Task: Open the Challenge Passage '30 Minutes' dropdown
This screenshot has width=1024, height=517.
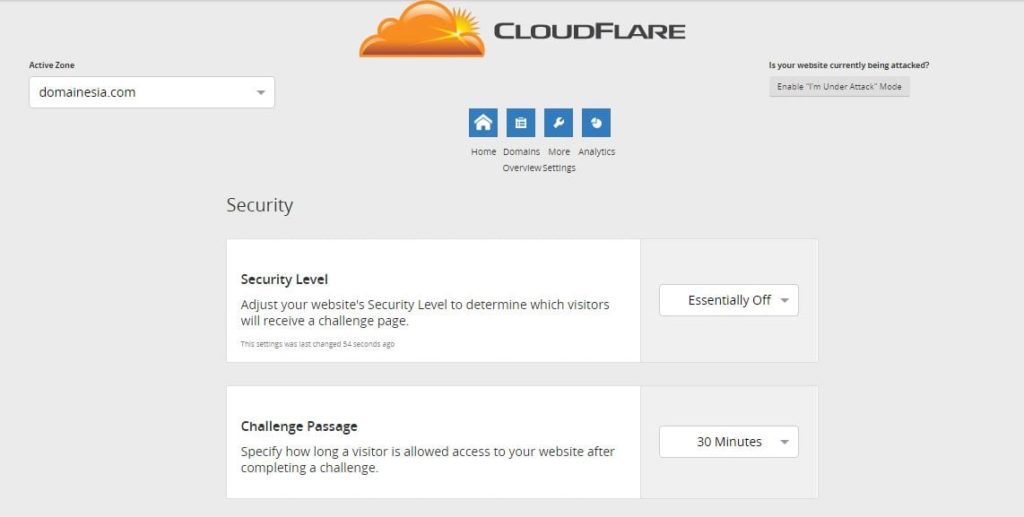Action: (728, 442)
